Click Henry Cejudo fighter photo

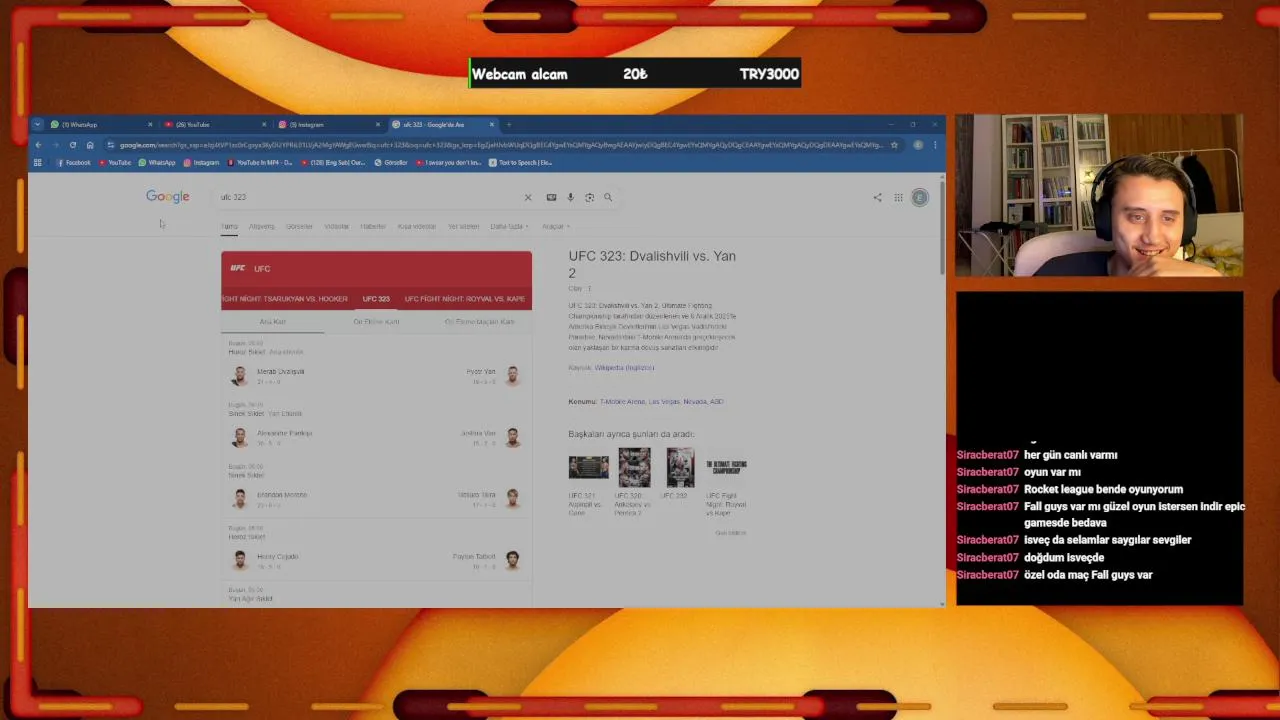240,561
